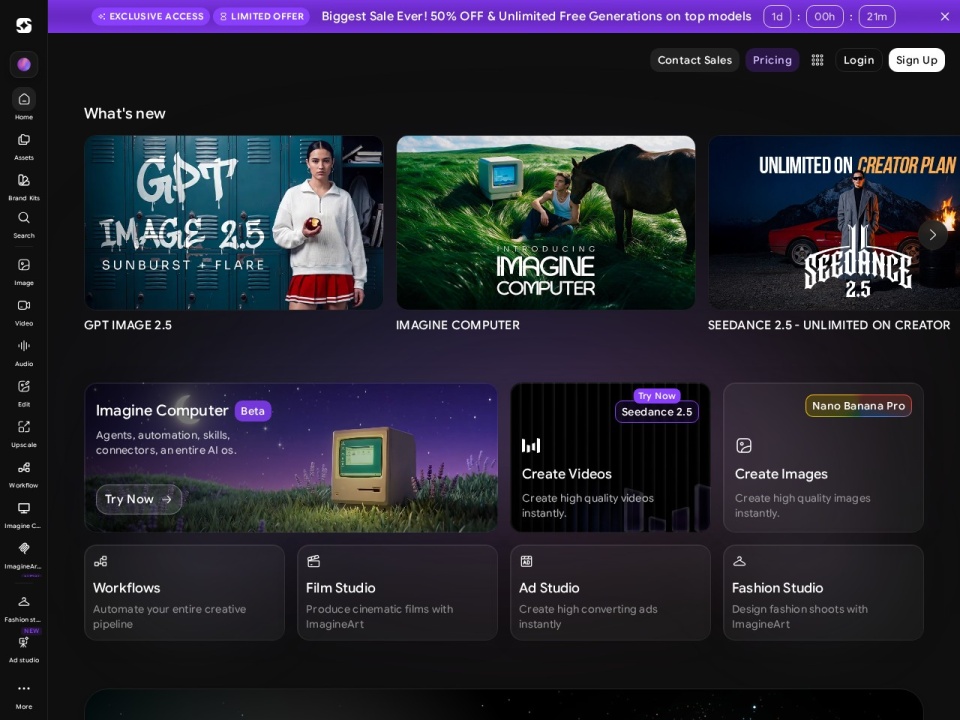This screenshot has height=720, width=960.
Task: Open the Workflows card
Action: point(184,593)
